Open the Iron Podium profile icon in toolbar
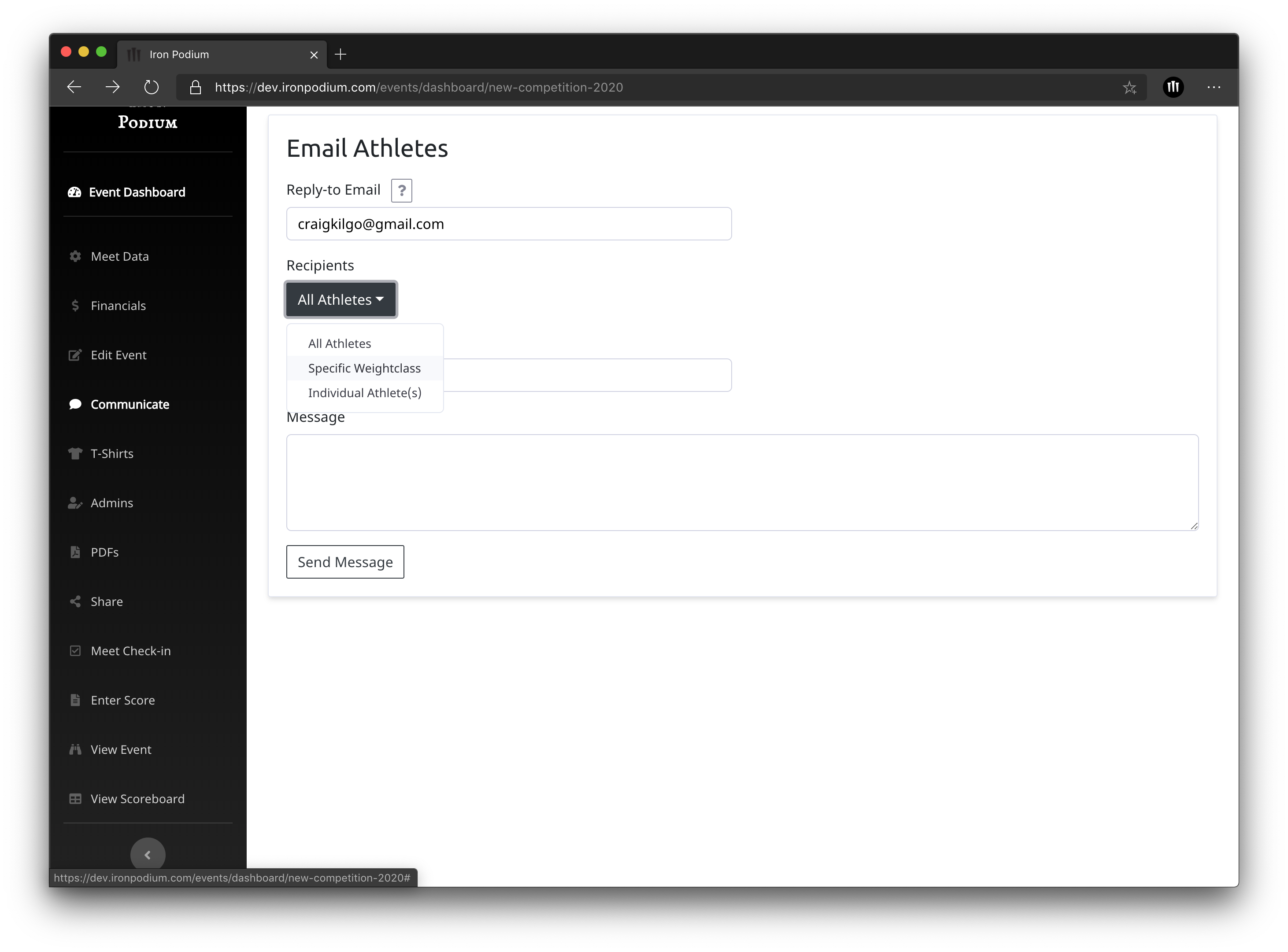1288x952 pixels. (1173, 87)
